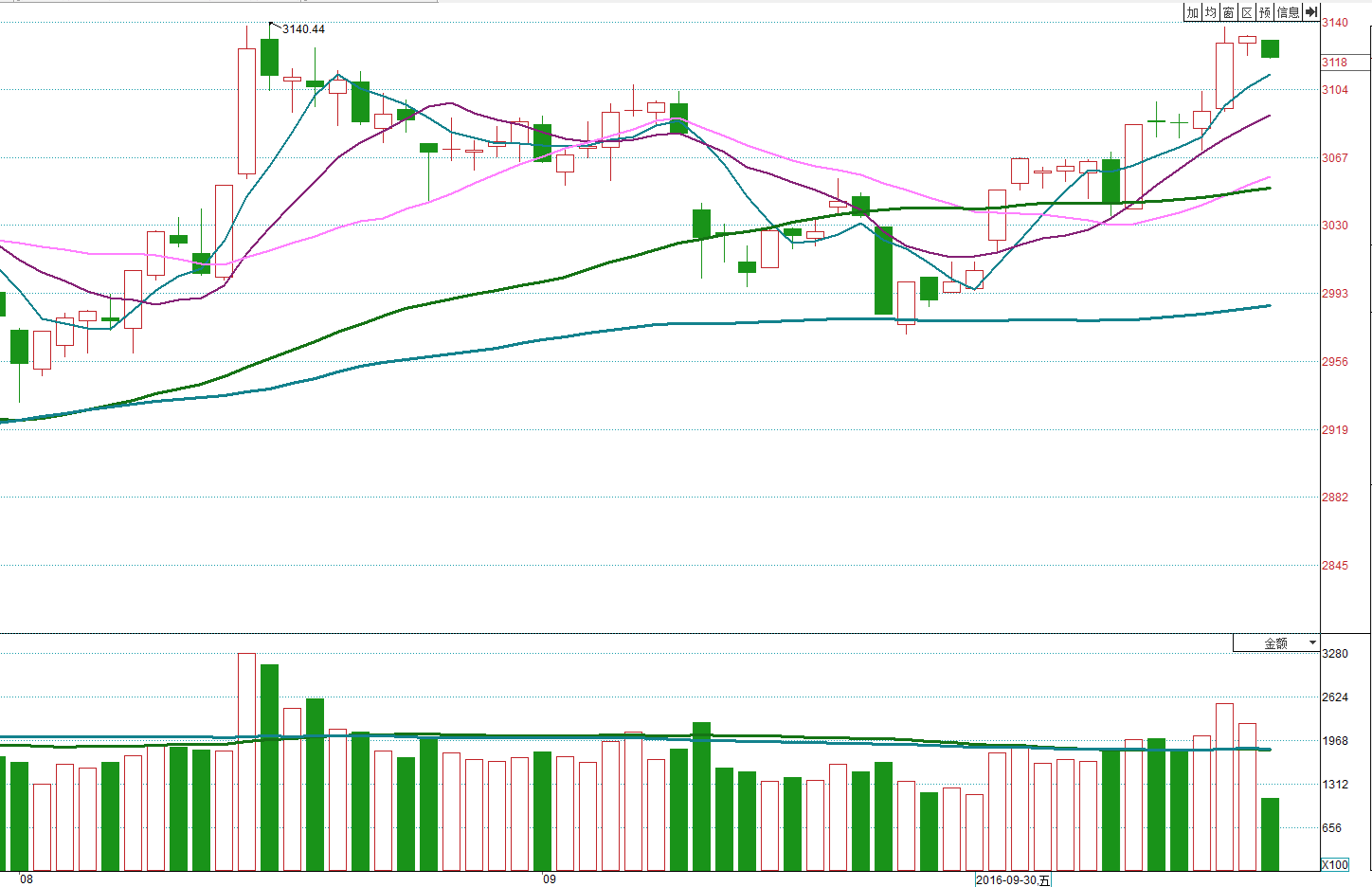Click the X100 volume scale label
This screenshot has width=1372, height=887.
1335,864
